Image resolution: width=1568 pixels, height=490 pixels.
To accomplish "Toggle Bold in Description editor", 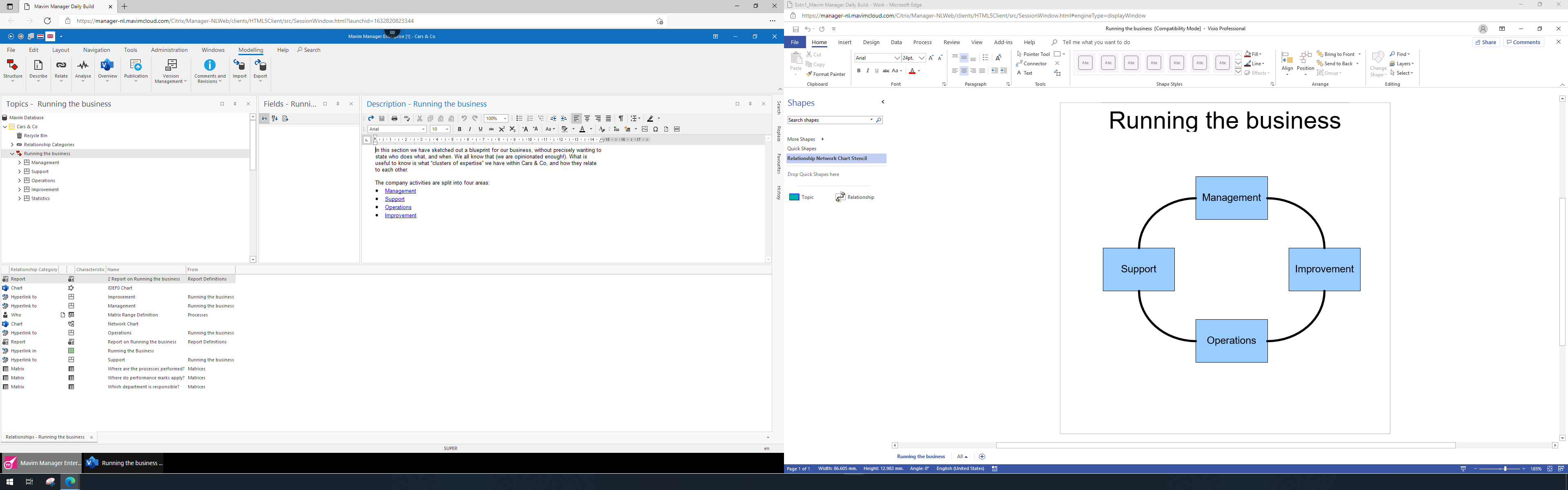I will pos(459,129).
